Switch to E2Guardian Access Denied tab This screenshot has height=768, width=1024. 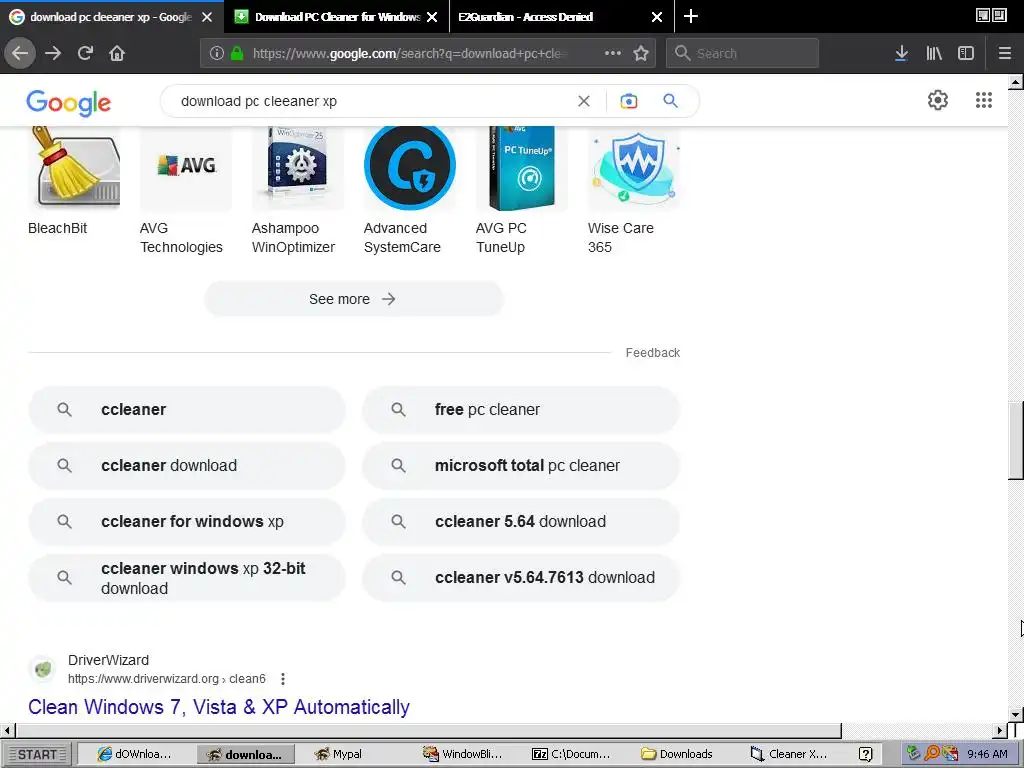coord(526,17)
